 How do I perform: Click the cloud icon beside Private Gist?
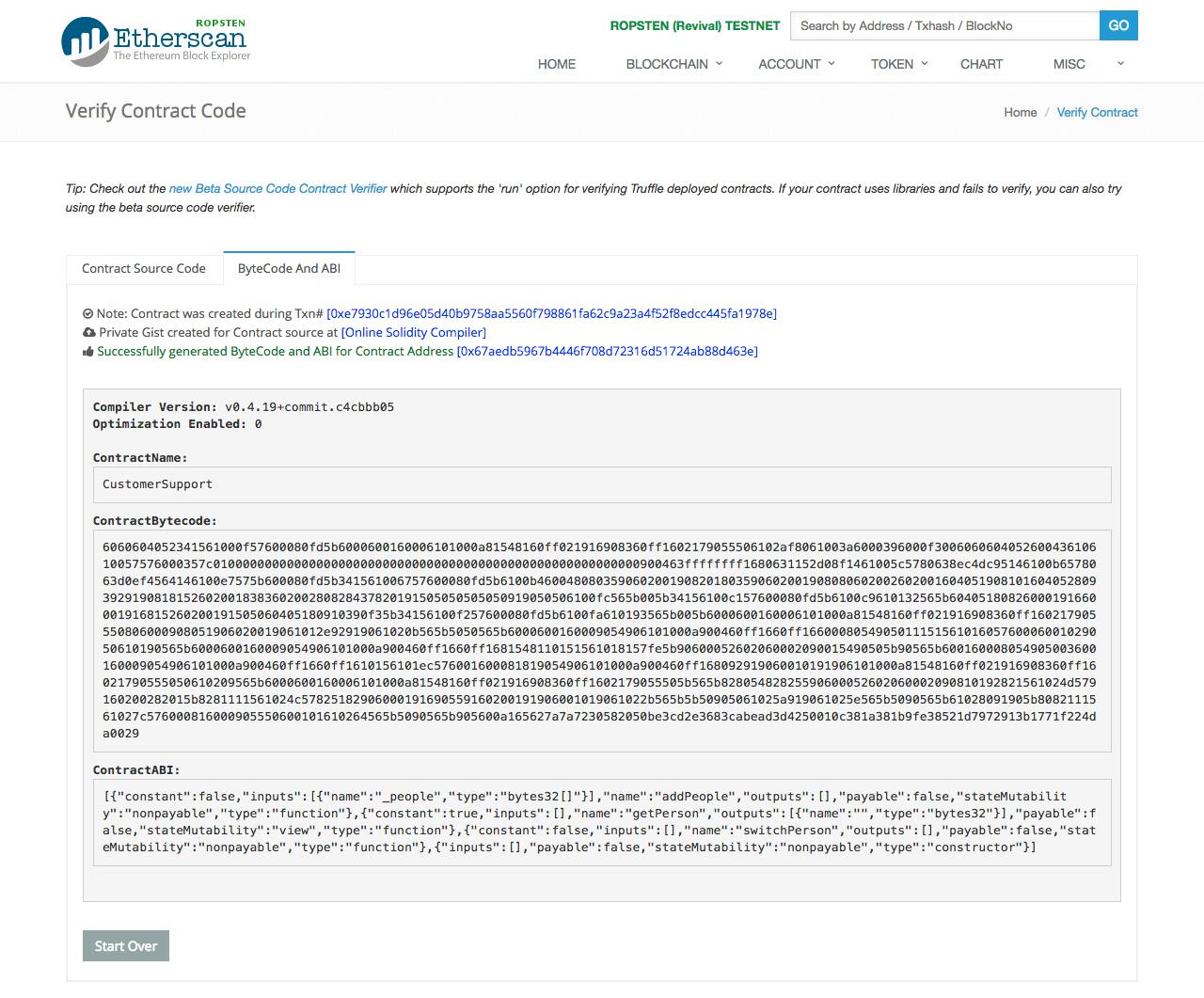[88, 332]
